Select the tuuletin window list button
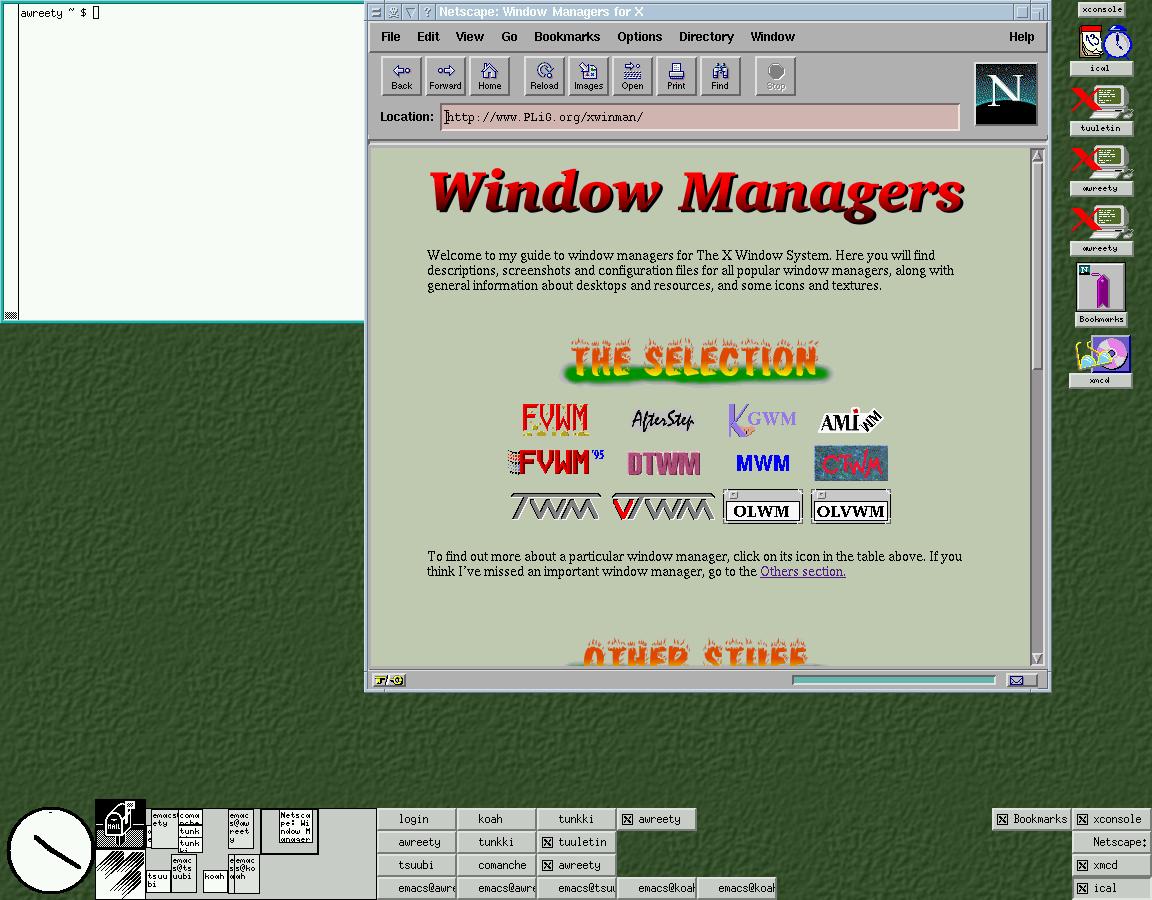Screen dimensions: 1152x900 click(x=576, y=842)
